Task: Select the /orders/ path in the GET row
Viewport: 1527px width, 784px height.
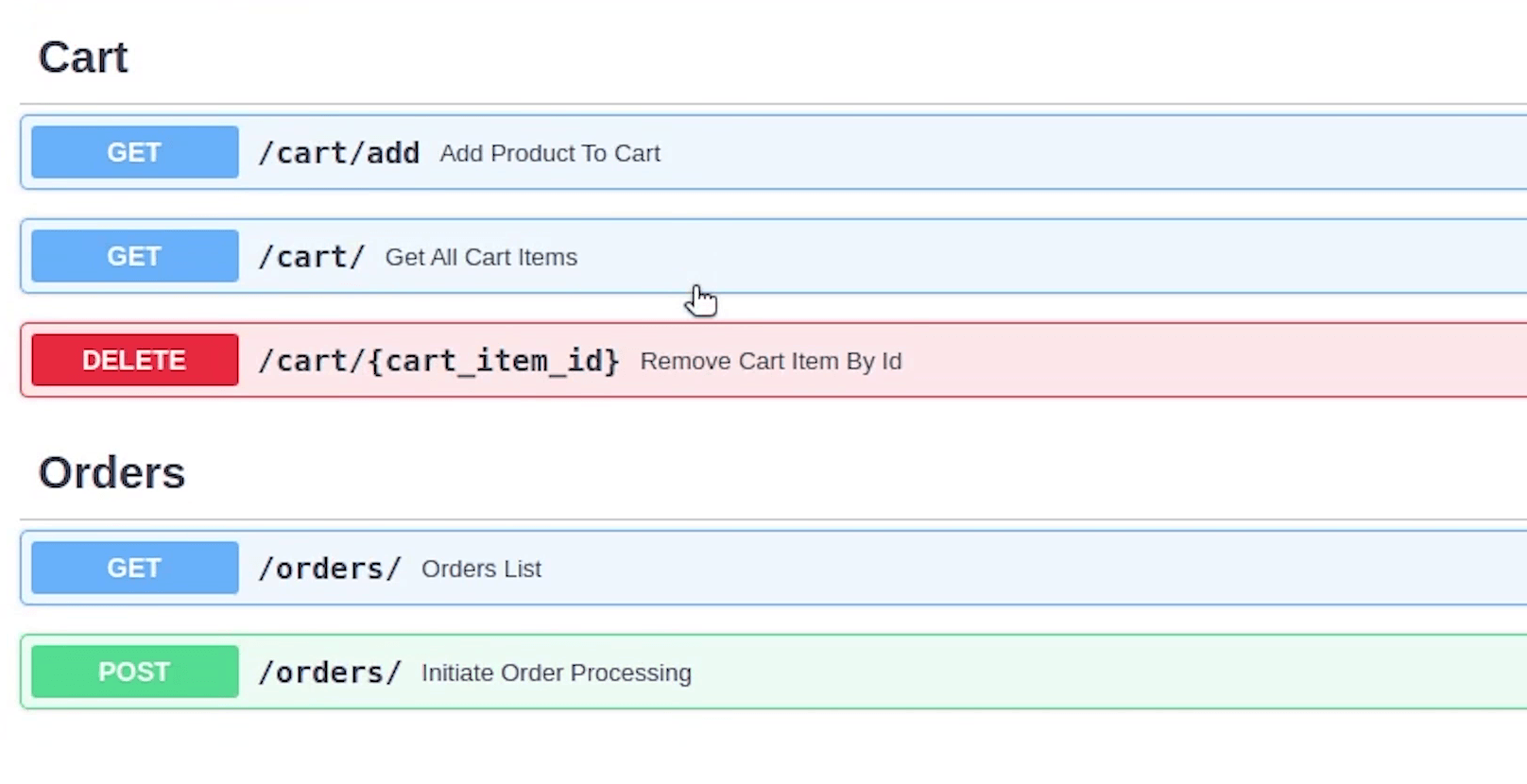Action: click(330, 569)
